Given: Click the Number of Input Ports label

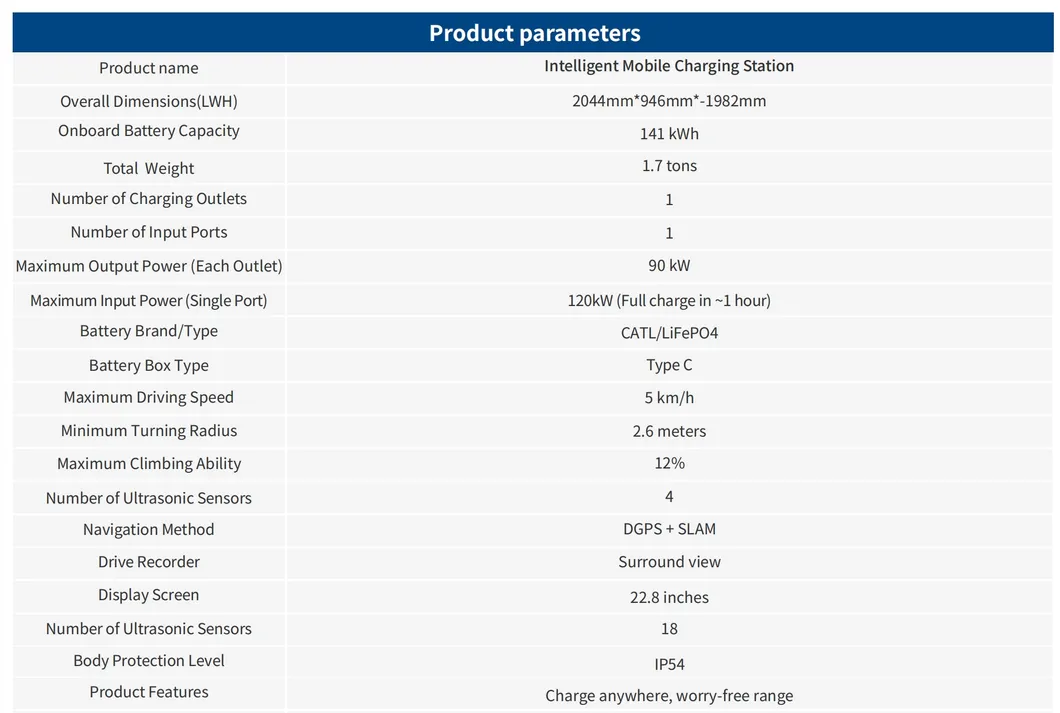Looking at the screenshot, I should [x=149, y=232].
